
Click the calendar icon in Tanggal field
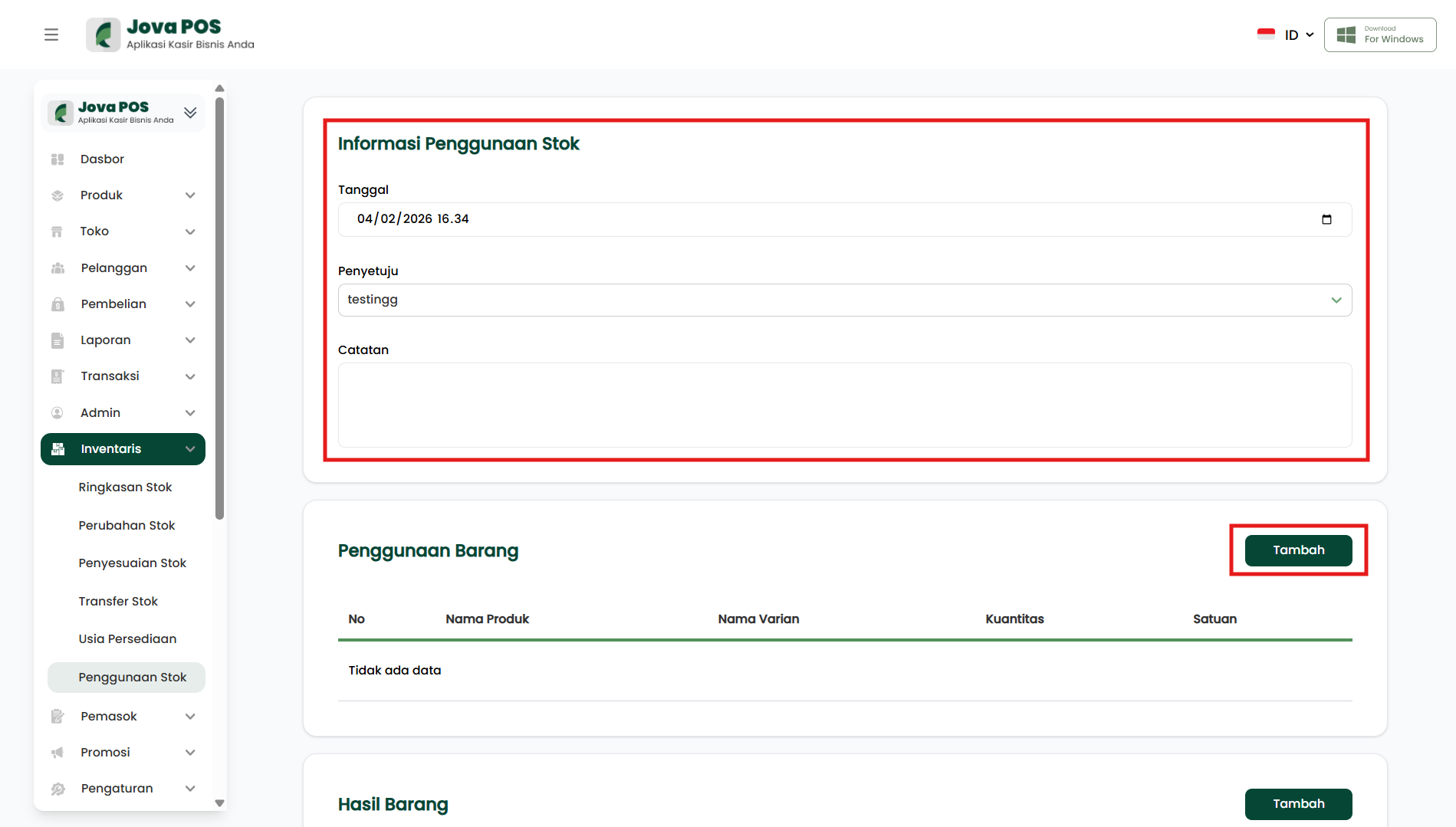tap(1326, 219)
